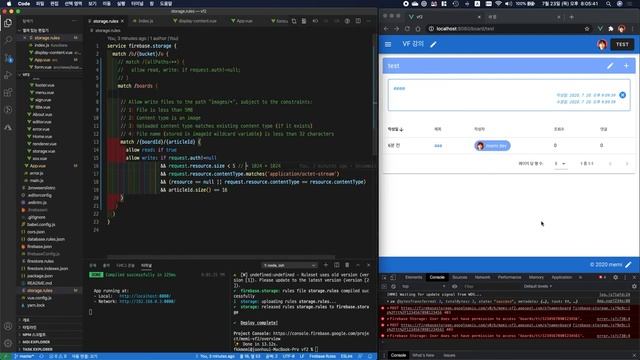Click the browser back arrow
Screen dimensions: 640x360
pos(386,29)
